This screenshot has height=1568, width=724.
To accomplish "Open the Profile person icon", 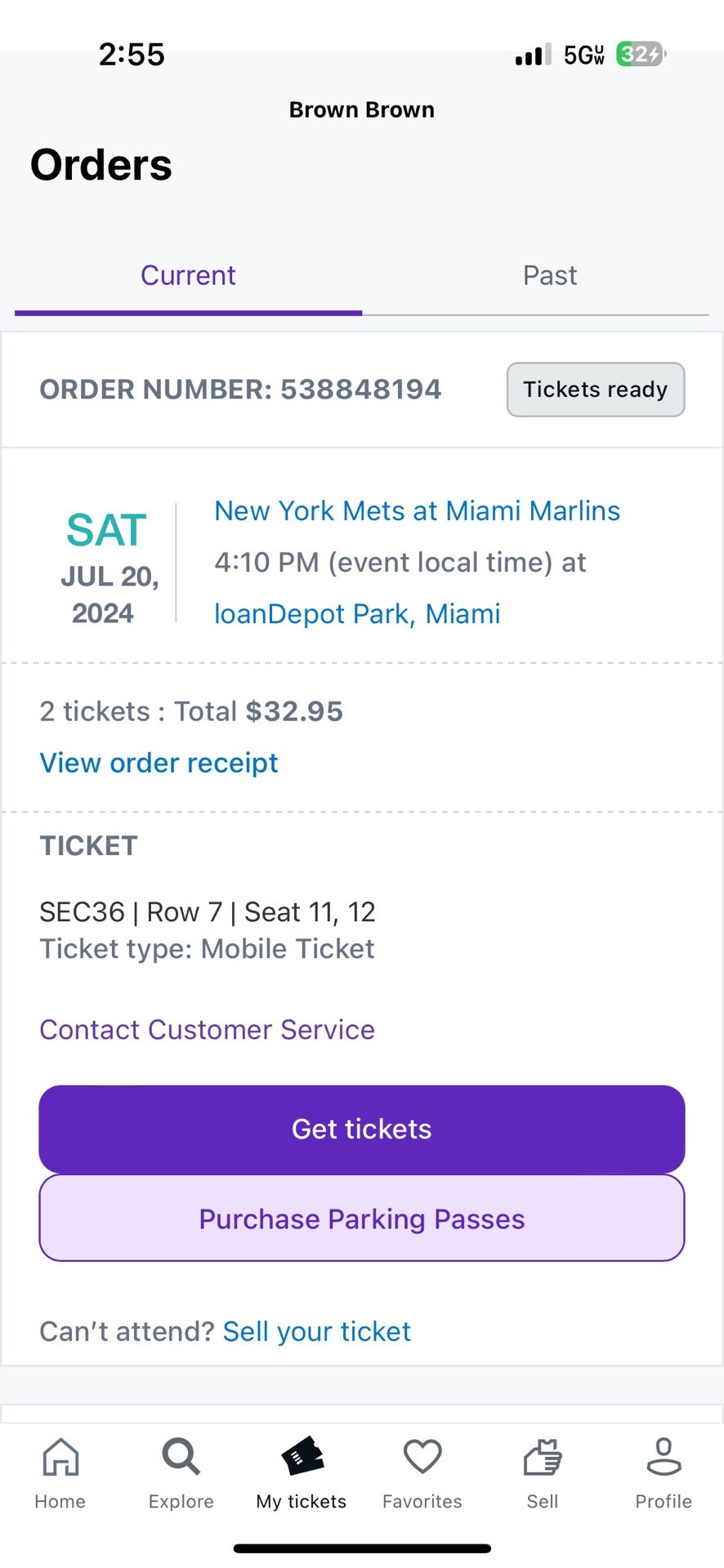I will coord(664,1458).
